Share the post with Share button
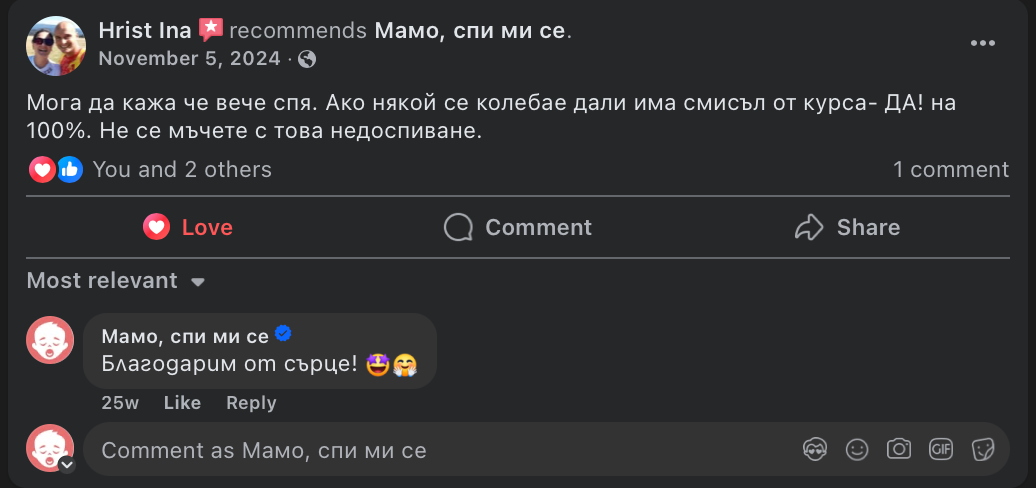 tap(847, 228)
